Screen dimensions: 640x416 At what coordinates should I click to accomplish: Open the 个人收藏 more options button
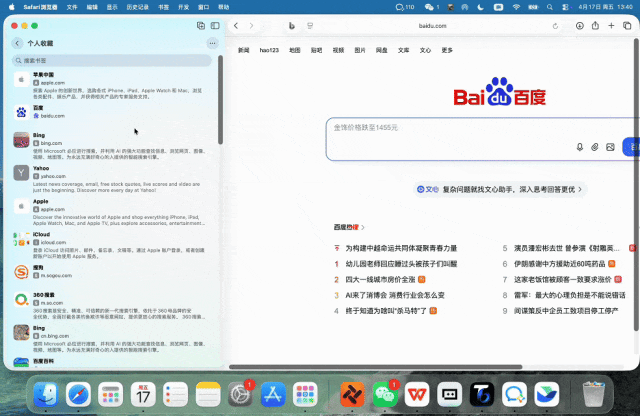[x=212, y=43]
